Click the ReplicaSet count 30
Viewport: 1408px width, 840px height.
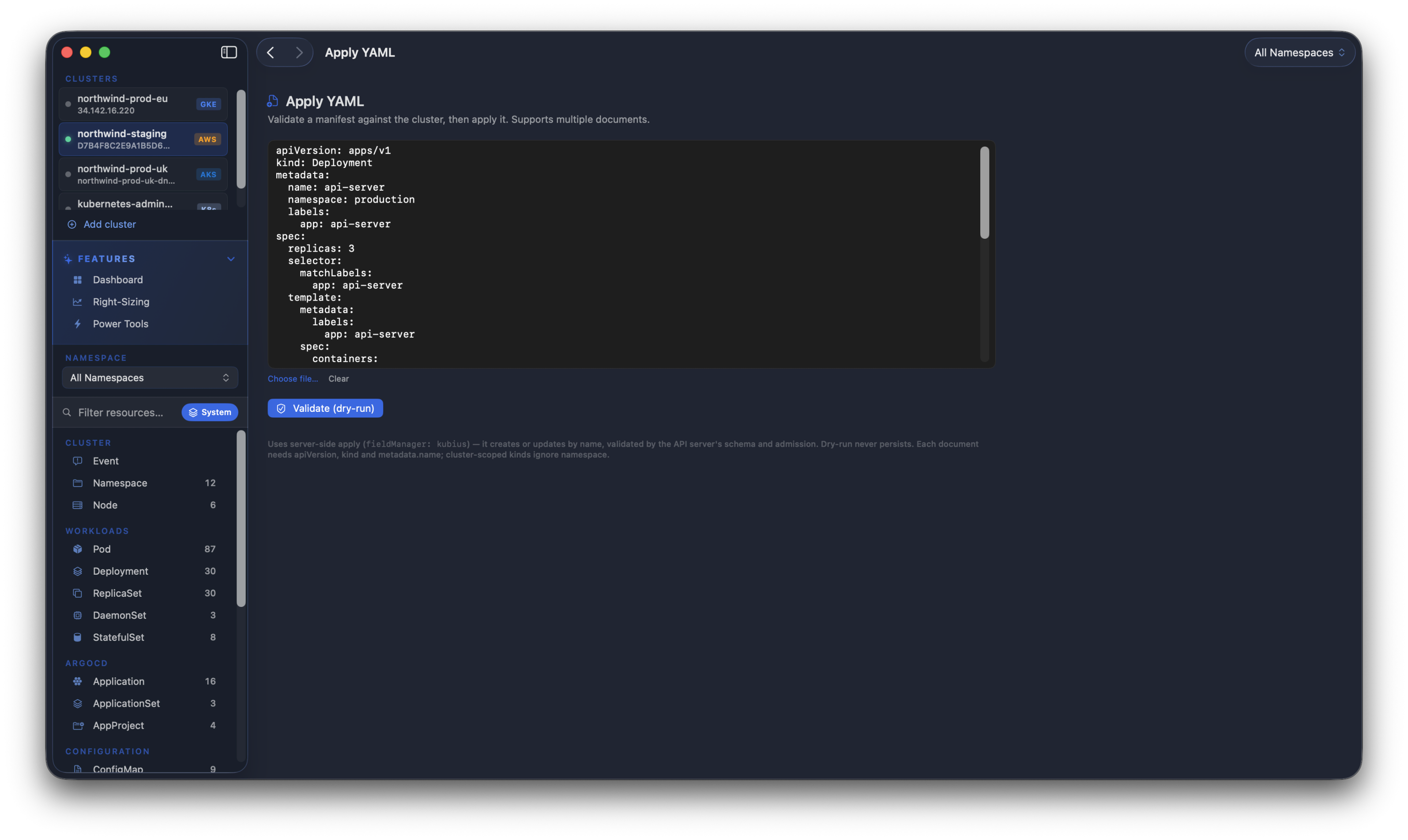click(x=210, y=593)
